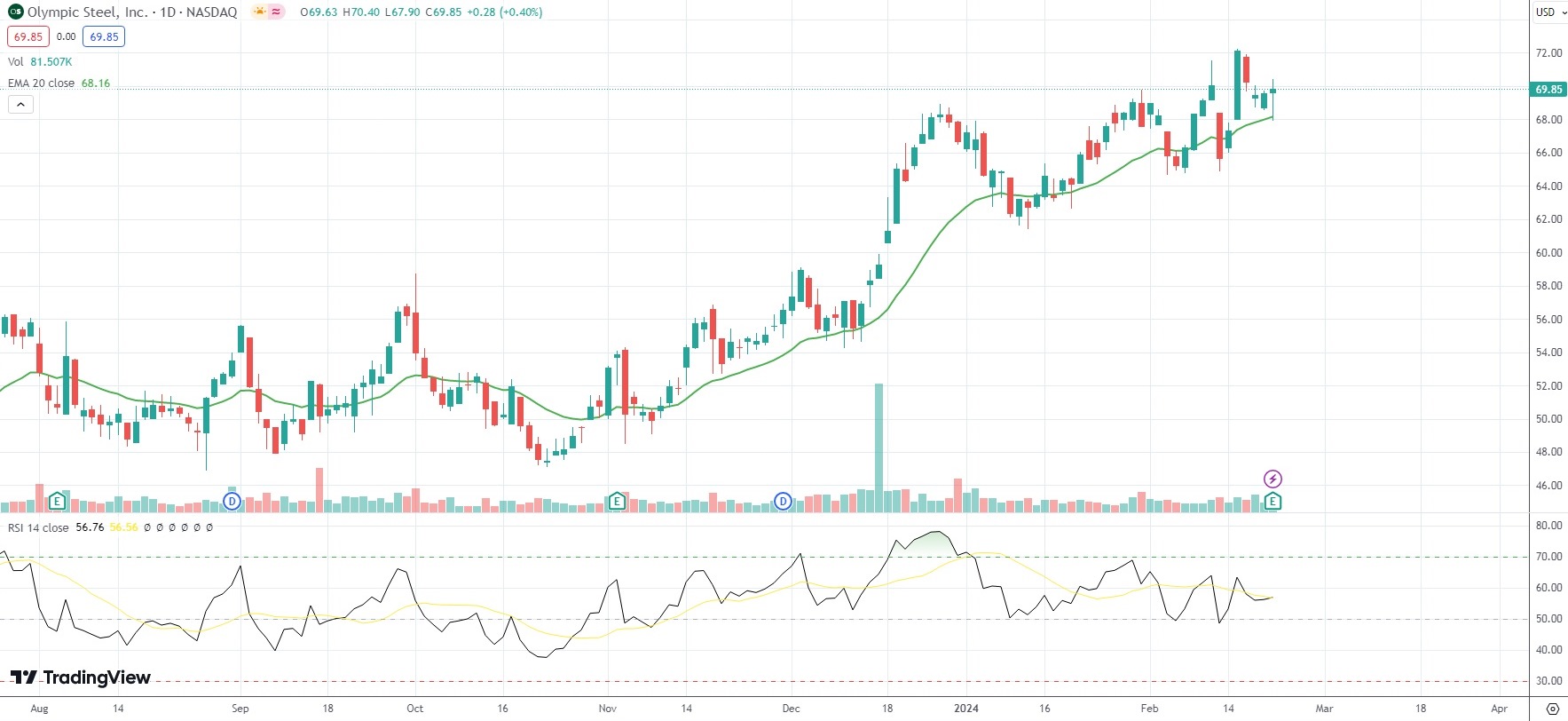This screenshot has width=1568, height=721.
Task: Open the sun market status icon
Action: point(259,12)
